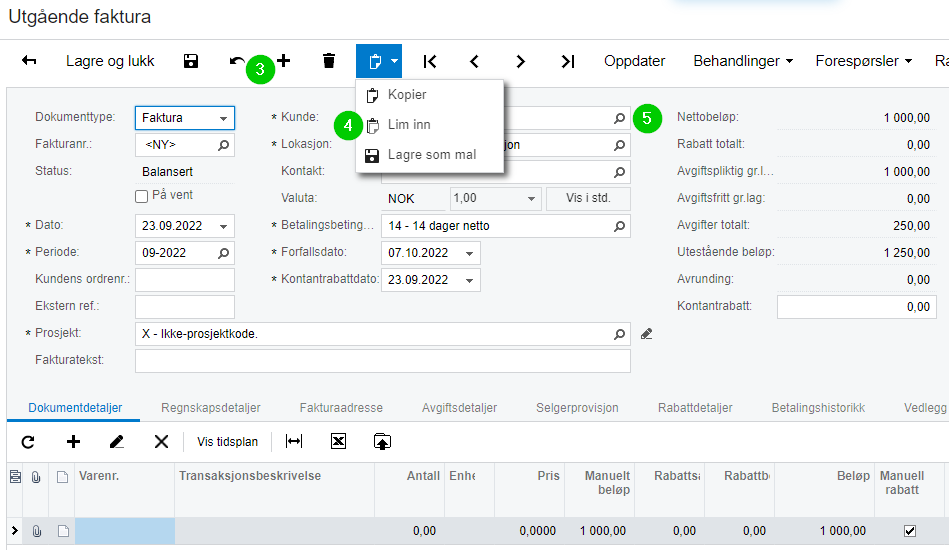Click Lagre og lukk button
The image size is (949, 550).
pyautogui.click(x=110, y=61)
